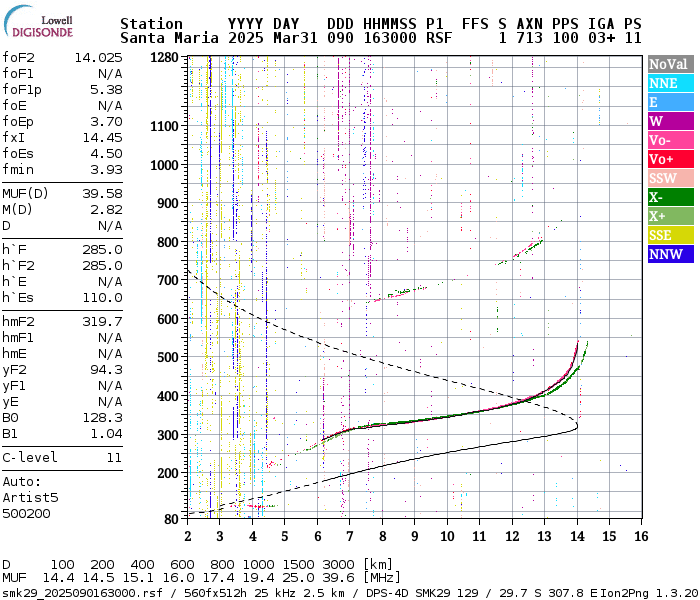Click the Santa Maria station name
The height and width of the screenshot is (600, 700).
coord(164,37)
